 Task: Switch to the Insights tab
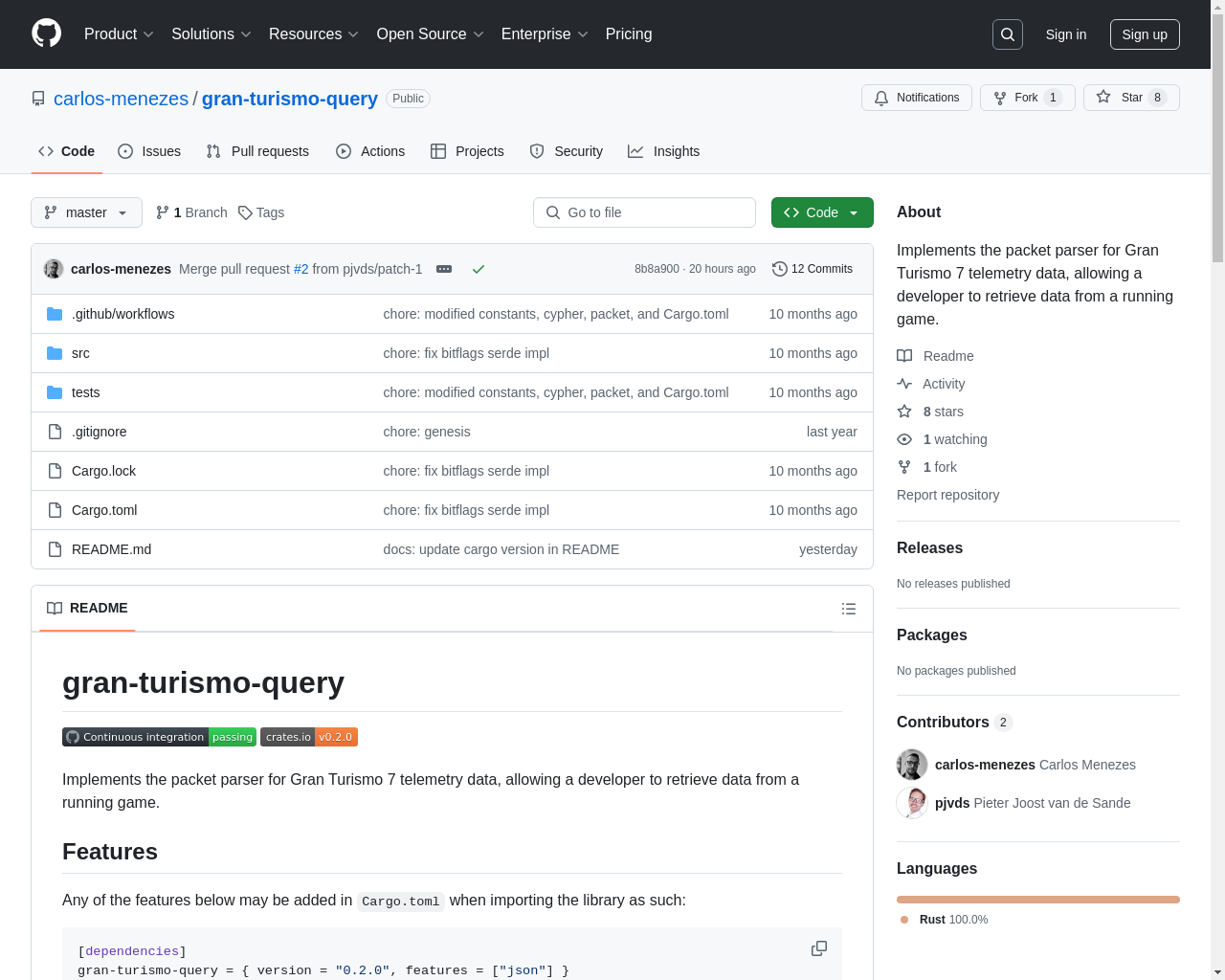[663, 151]
